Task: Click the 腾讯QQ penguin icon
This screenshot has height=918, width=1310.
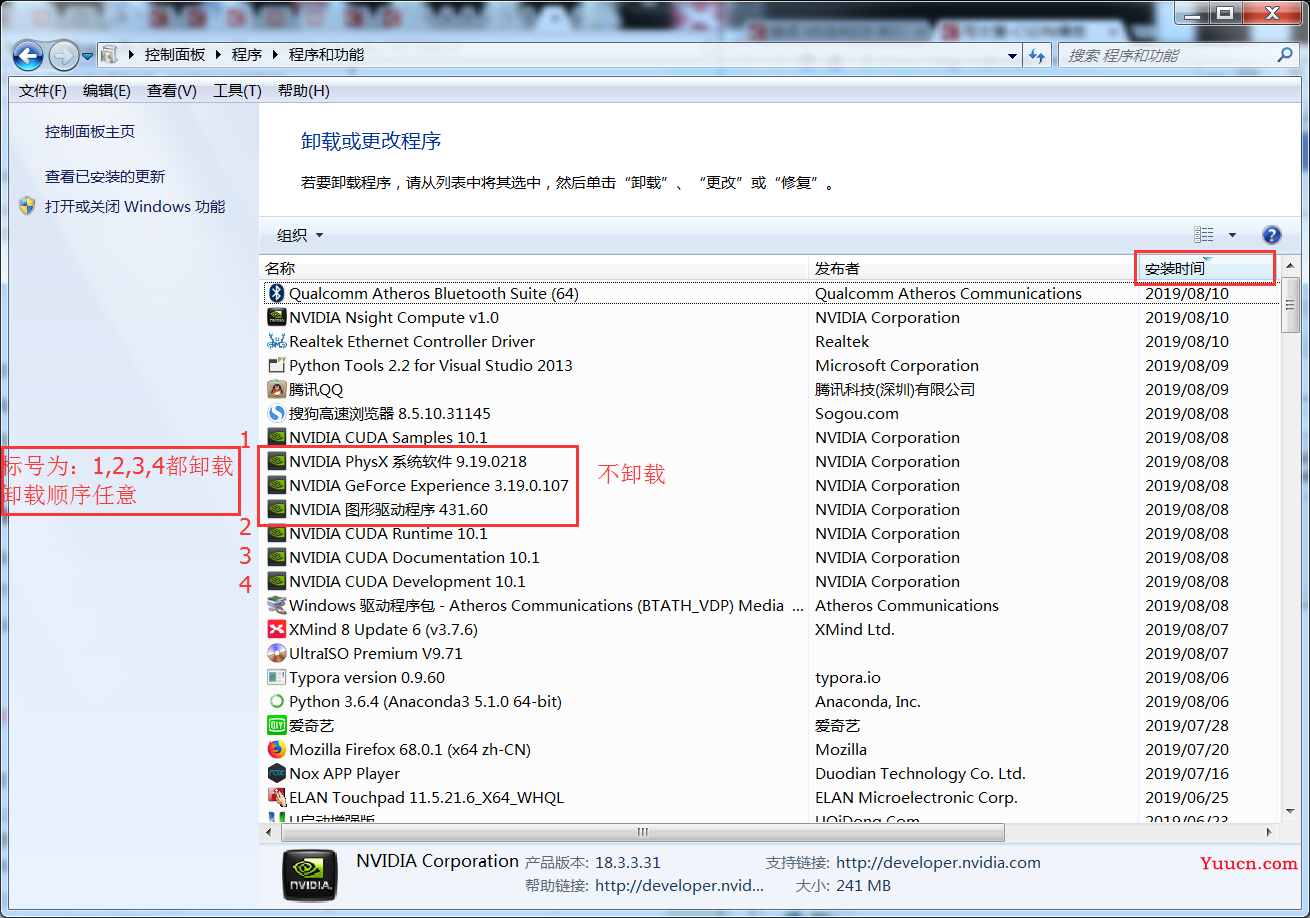Action: (x=277, y=390)
